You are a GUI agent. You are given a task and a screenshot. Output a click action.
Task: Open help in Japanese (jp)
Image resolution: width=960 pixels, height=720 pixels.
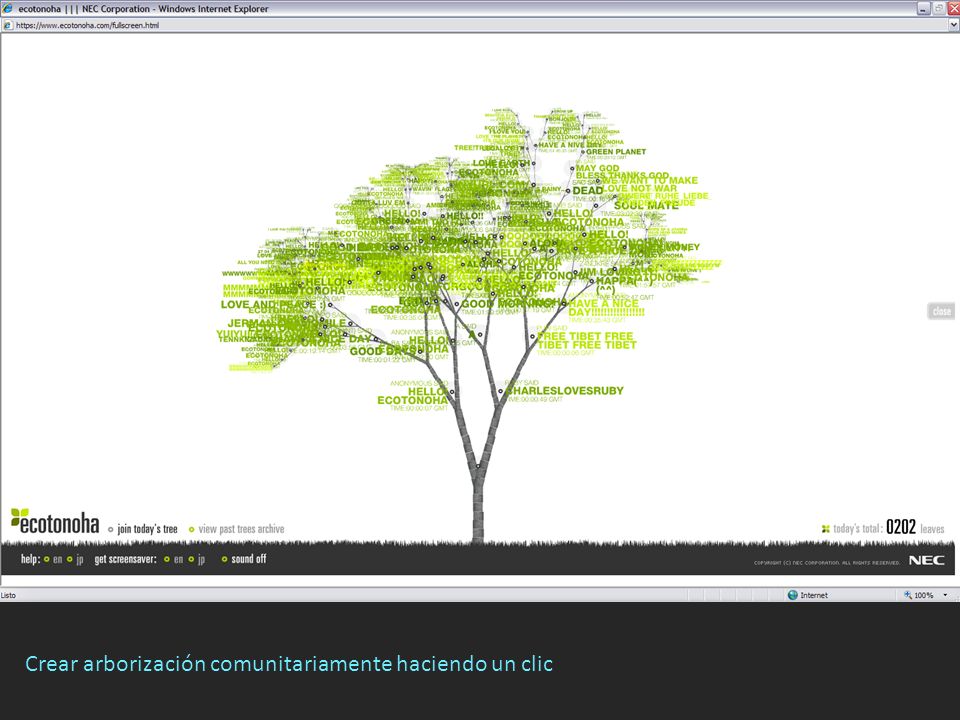tap(80, 559)
